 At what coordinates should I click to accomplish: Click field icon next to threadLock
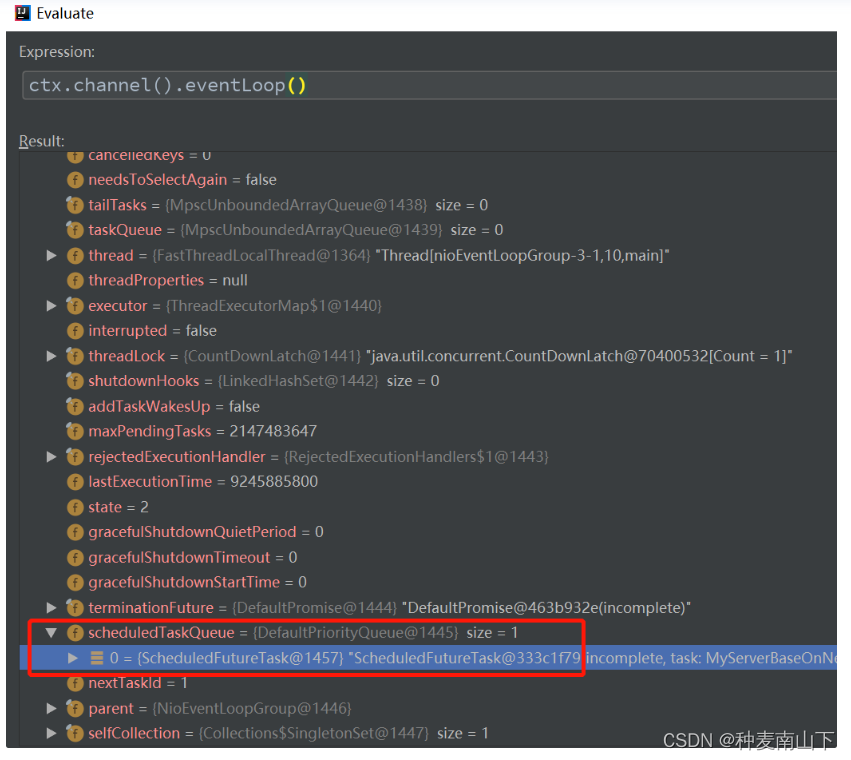tap(75, 356)
